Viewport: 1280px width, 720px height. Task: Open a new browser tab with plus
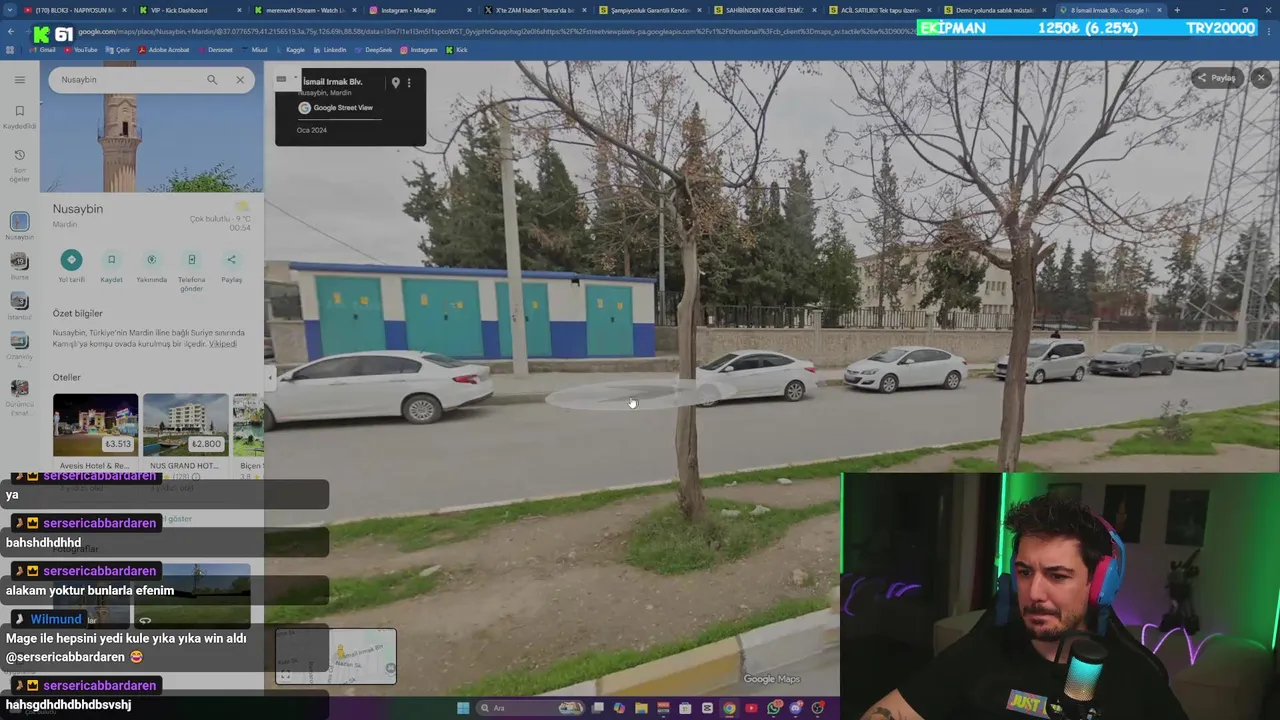[1177, 10]
